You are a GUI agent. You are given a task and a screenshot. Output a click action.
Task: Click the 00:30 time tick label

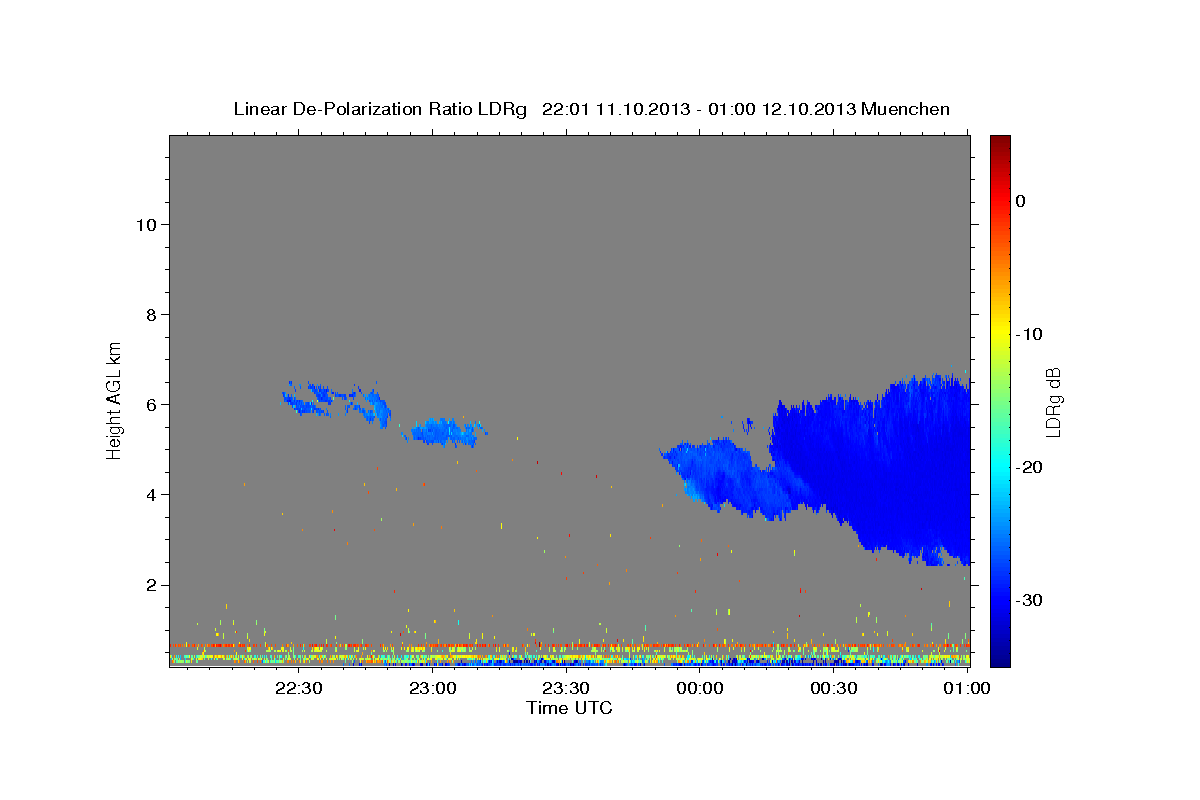tap(833, 688)
